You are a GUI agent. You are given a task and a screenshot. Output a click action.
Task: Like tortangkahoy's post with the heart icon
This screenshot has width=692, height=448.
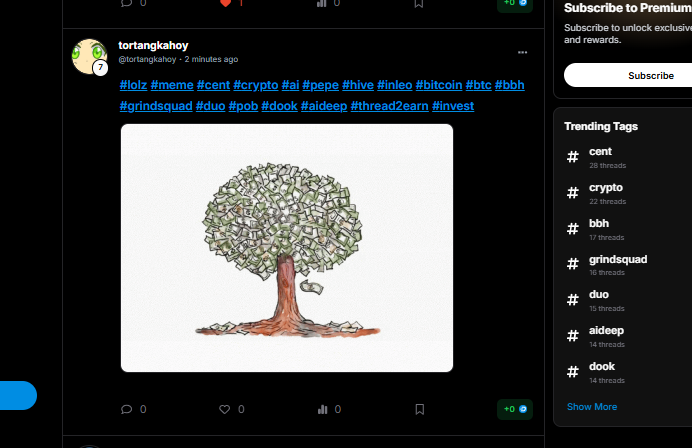pyautogui.click(x=225, y=409)
